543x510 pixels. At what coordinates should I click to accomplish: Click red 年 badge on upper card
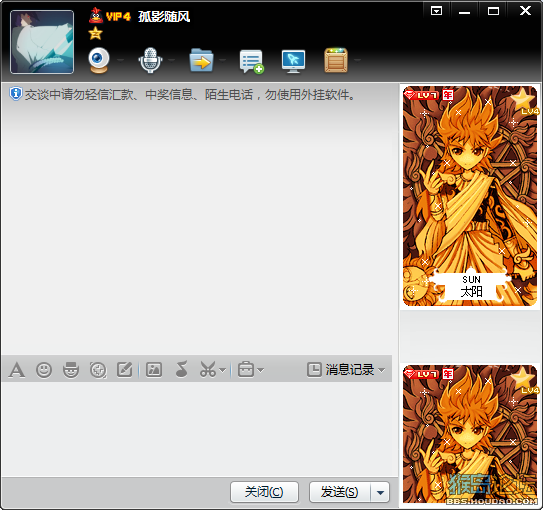[448, 95]
